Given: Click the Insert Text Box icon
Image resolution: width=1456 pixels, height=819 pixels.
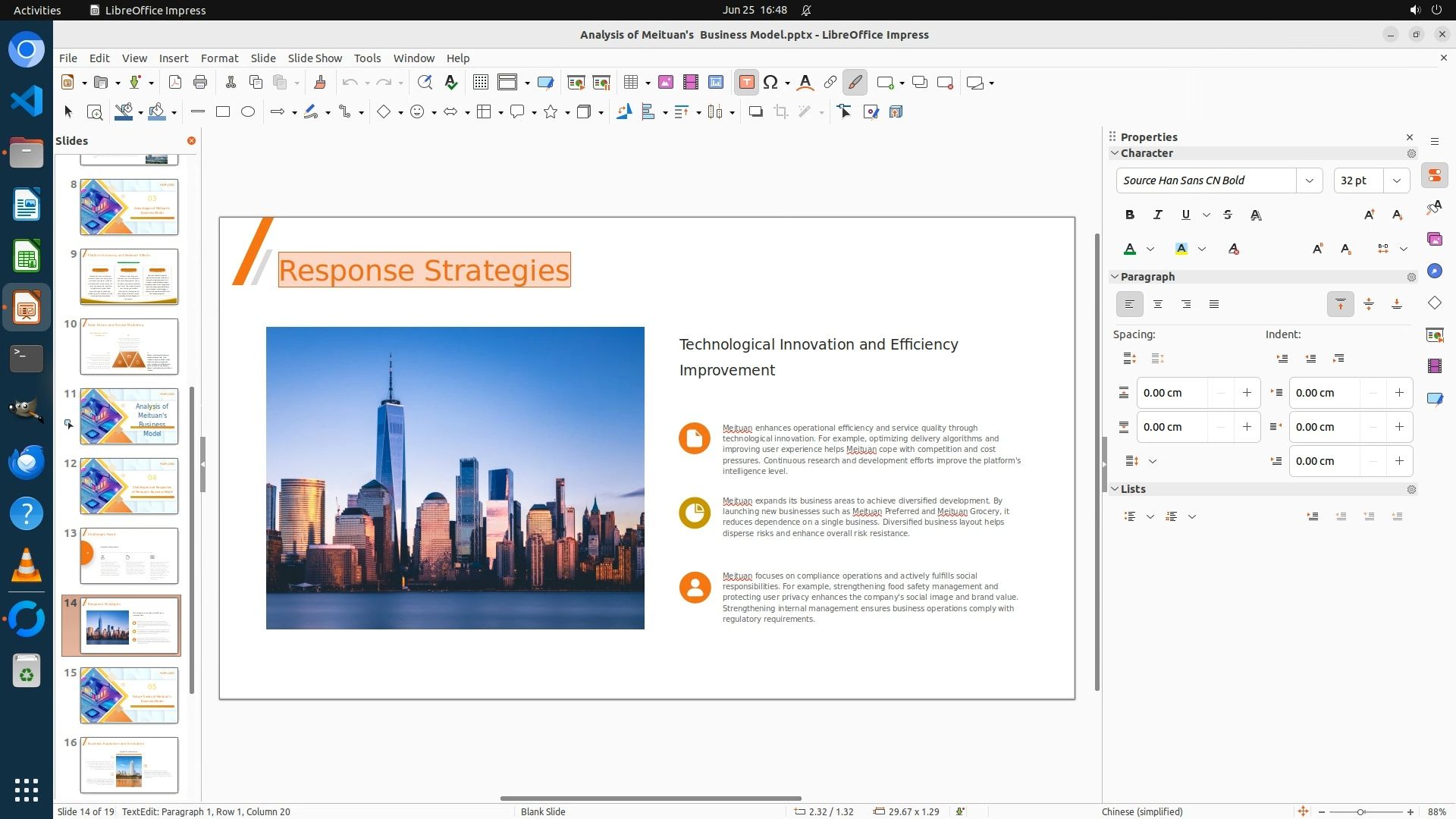Looking at the screenshot, I should pos(746,83).
